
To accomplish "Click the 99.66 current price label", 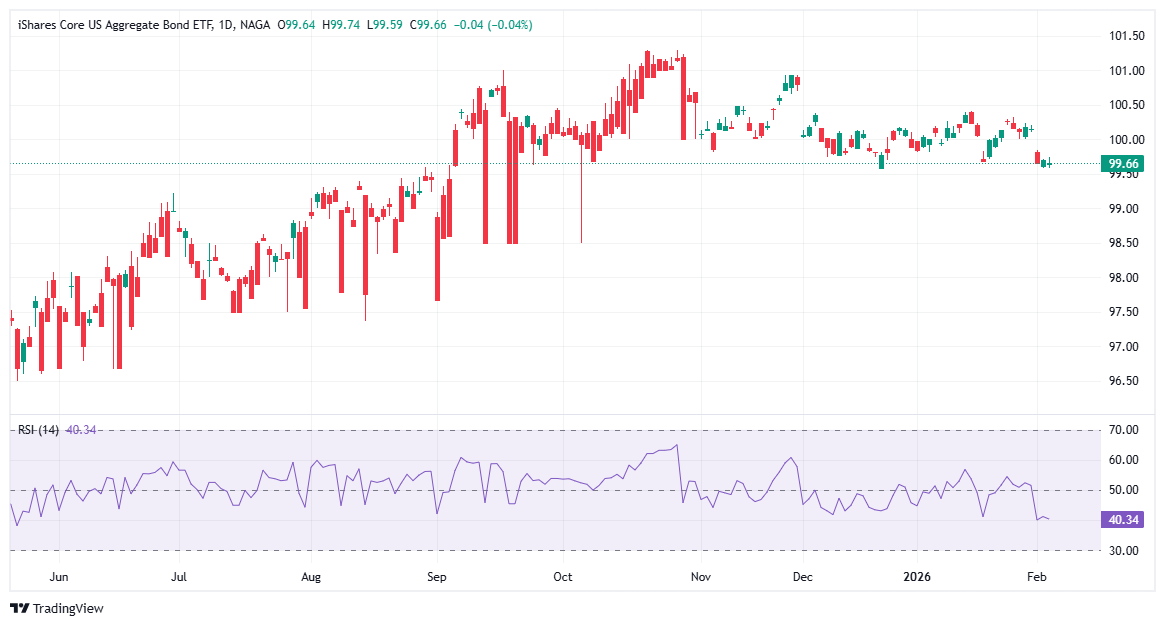I will 1123,163.
